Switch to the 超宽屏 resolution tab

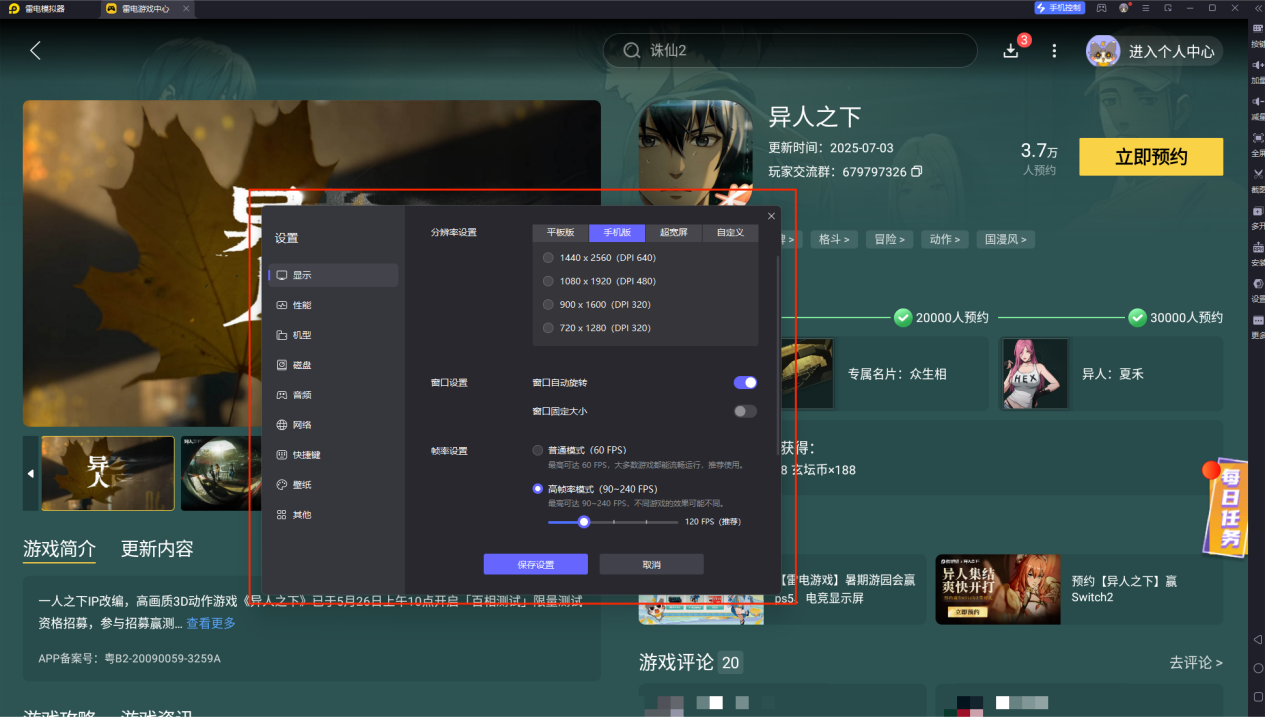pos(673,233)
